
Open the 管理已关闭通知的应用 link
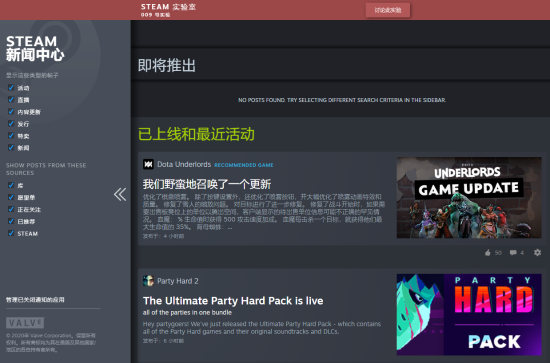coord(35,300)
